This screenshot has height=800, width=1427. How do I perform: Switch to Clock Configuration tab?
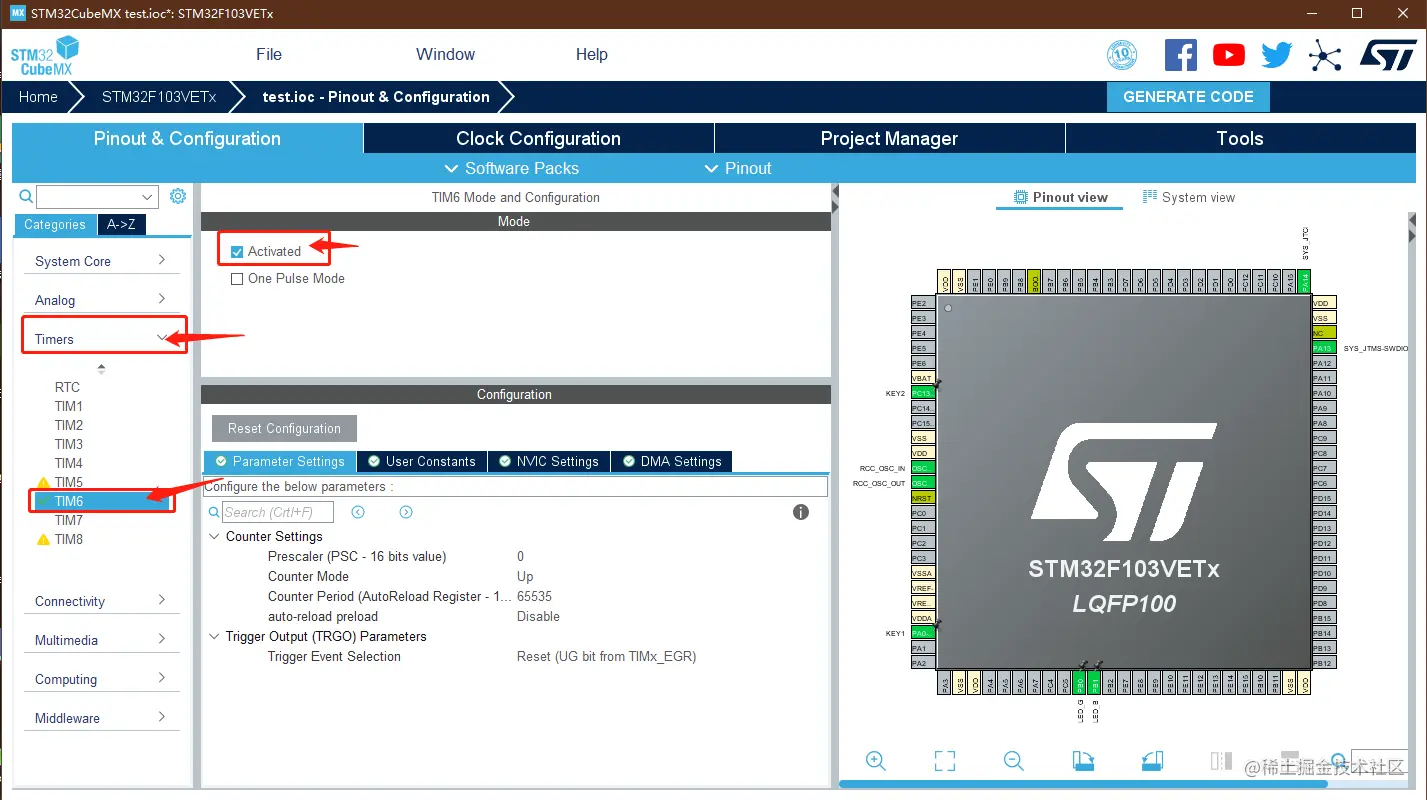(x=538, y=139)
